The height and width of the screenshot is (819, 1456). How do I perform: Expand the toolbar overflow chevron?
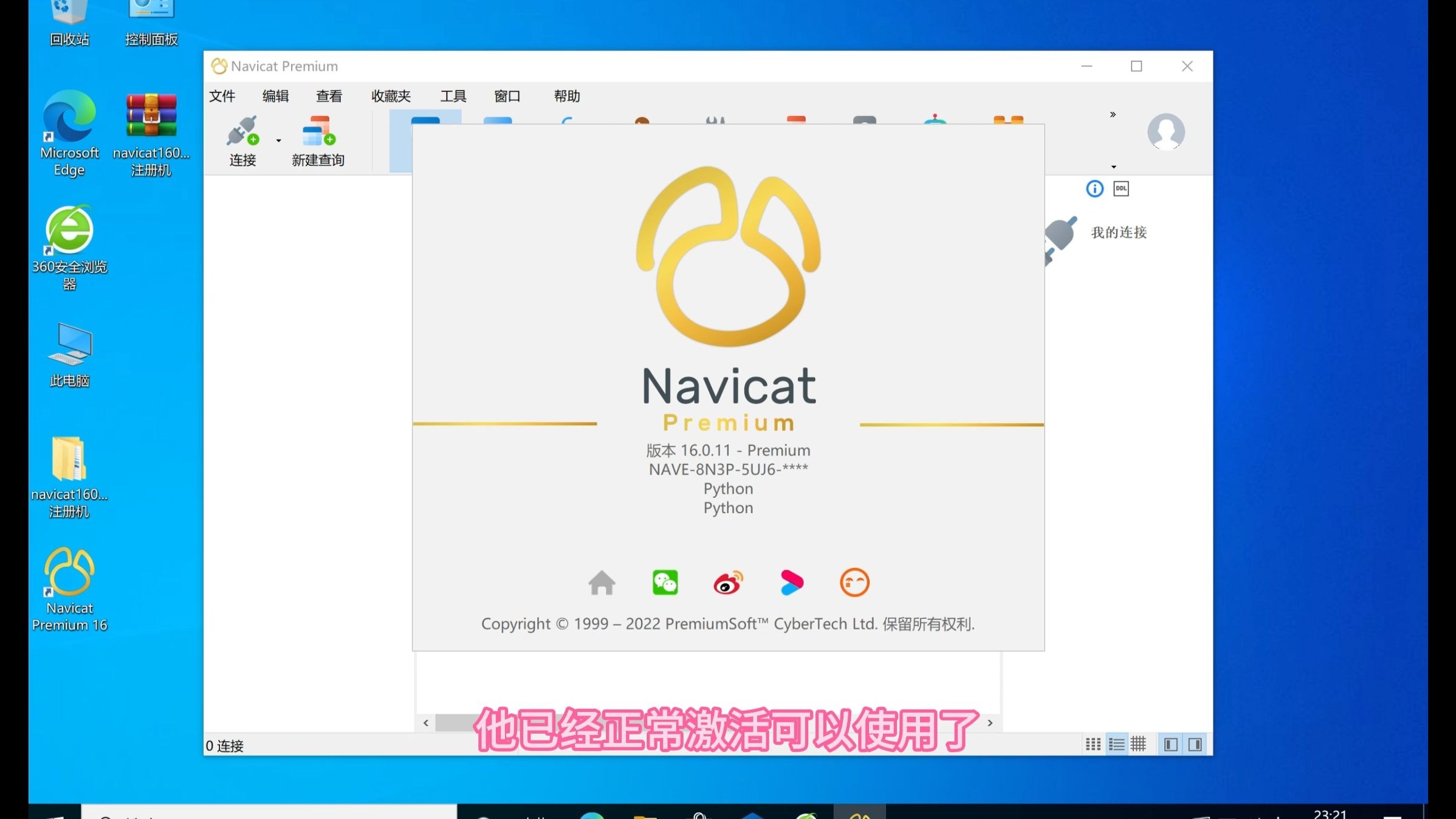[1113, 114]
